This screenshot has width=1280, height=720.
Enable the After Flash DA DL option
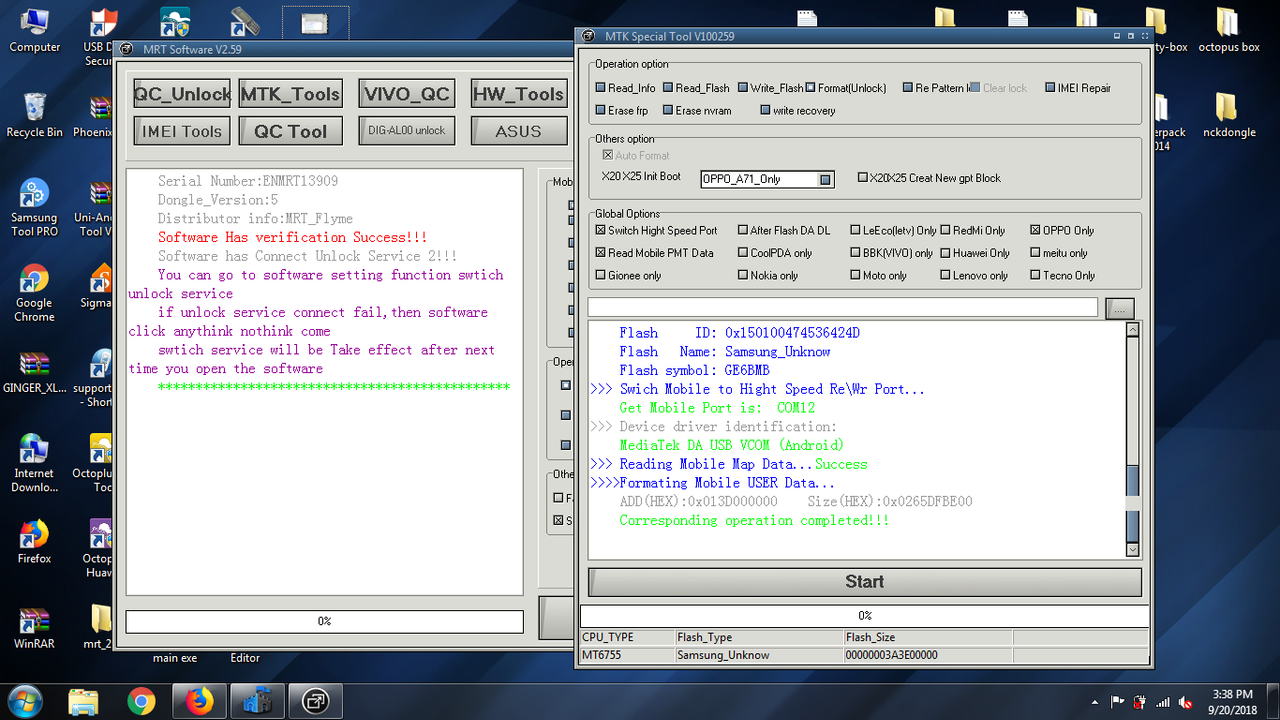pyautogui.click(x=742, y=230)
